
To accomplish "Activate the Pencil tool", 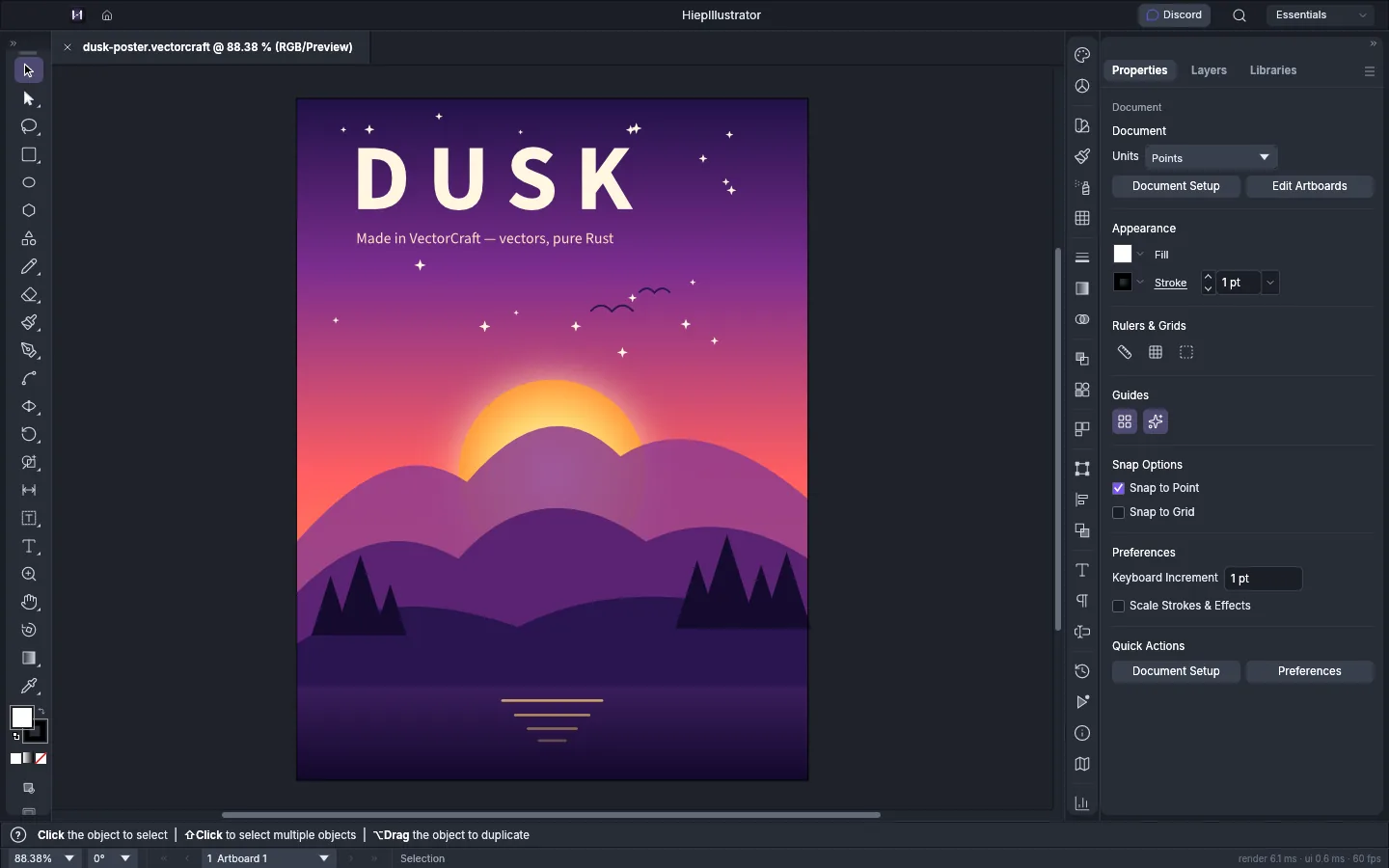I will point(29,267).
